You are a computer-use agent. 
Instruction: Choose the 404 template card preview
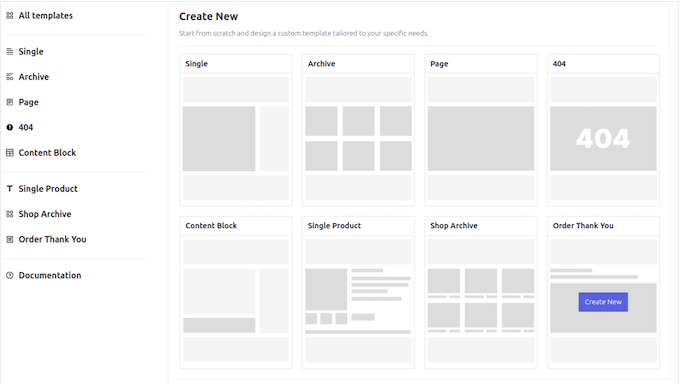[x=603, y=138]
